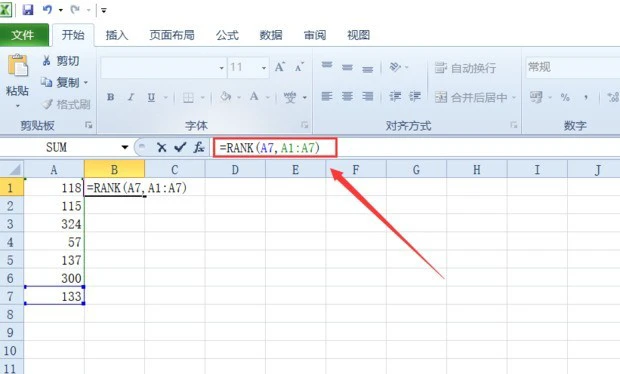The width and height of the screenshot is (620, 374).
Task: Click the Decrease Indent icon
Action: [395, 96]
